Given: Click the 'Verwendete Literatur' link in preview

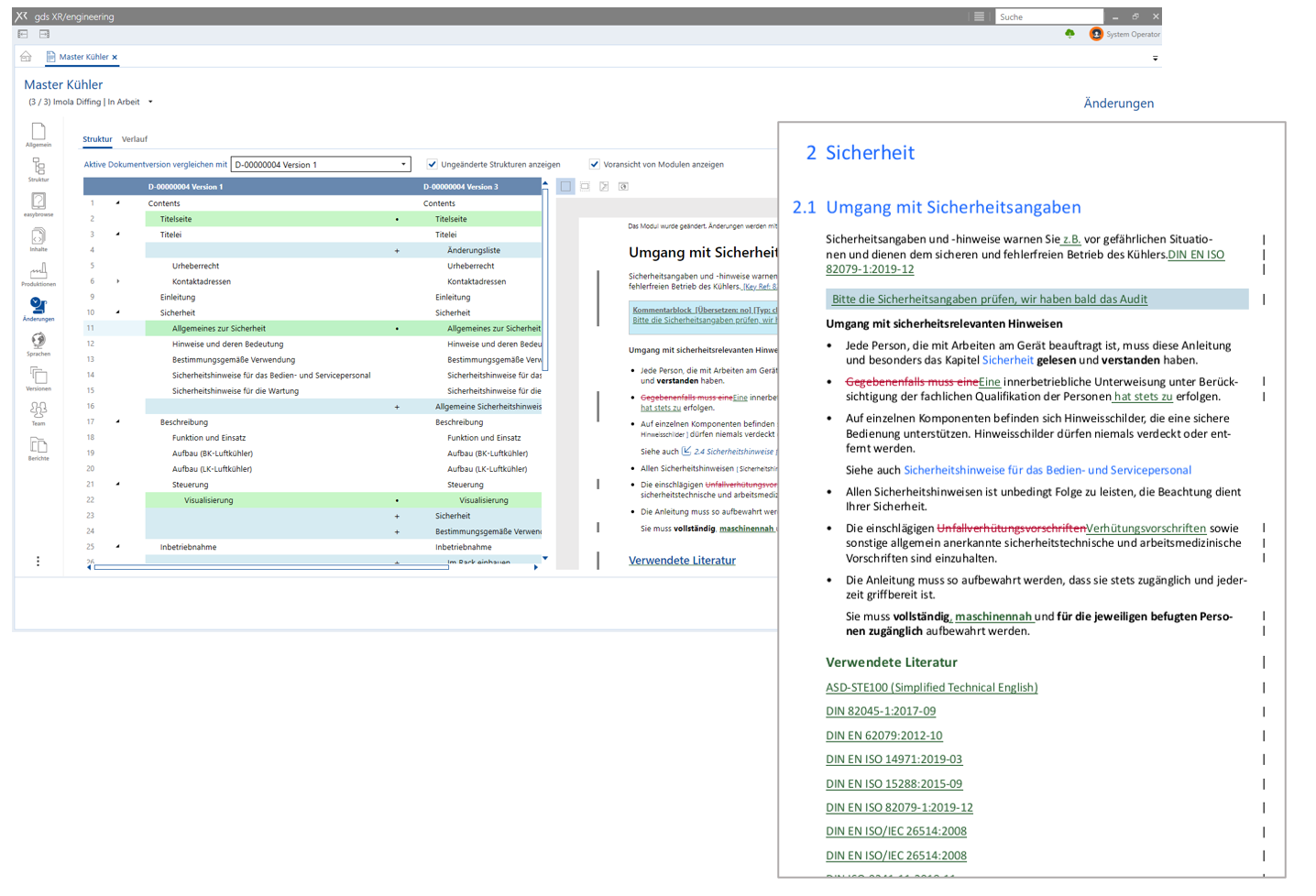Looking at the screenshot, I should click(x=682, y=561).
